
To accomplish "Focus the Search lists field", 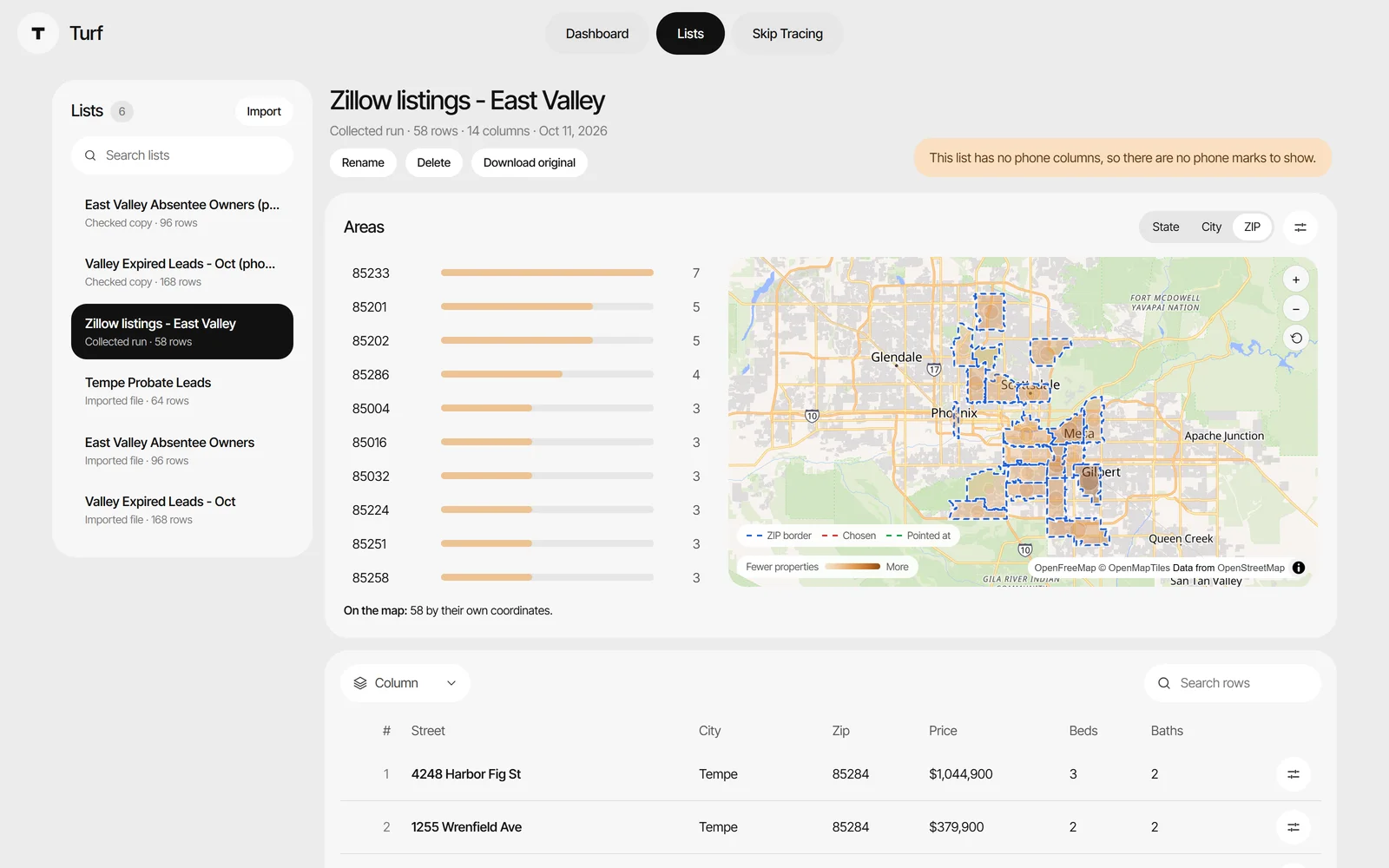I will pos(182,155).
